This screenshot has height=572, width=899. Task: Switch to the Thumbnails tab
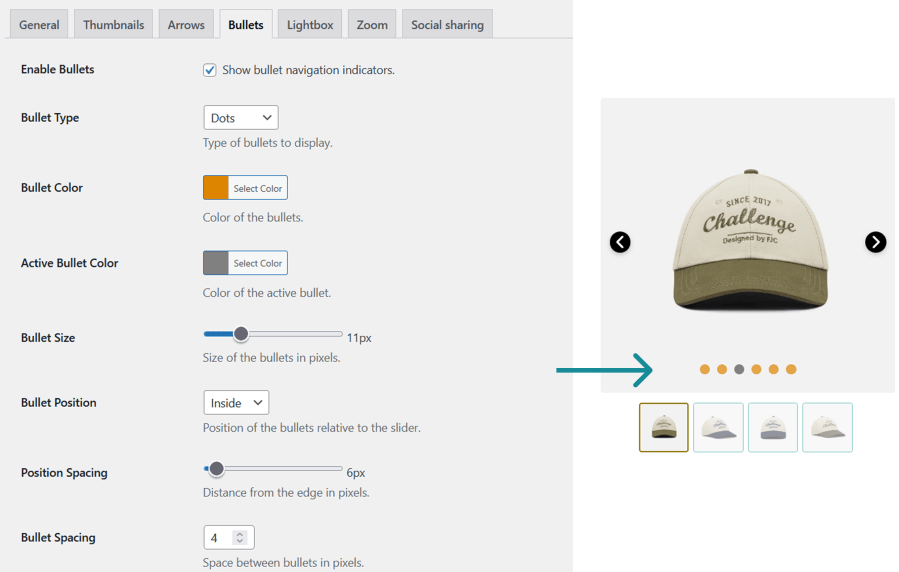pos(114,25)
